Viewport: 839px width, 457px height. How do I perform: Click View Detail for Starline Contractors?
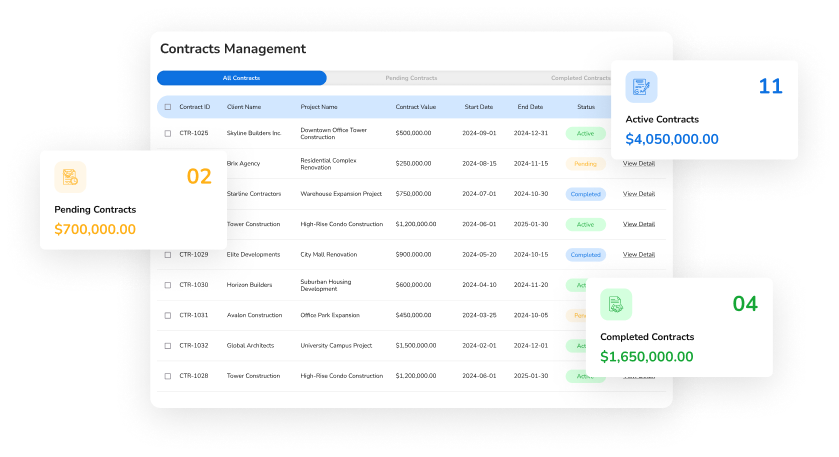pos(638,194)
